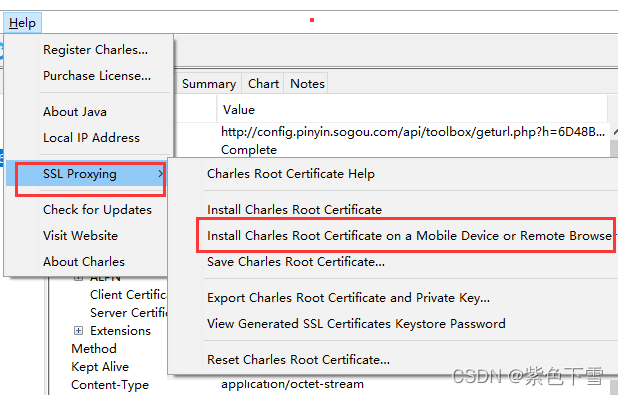
Task: Select Check for Updates
Action: click(97, 210)
